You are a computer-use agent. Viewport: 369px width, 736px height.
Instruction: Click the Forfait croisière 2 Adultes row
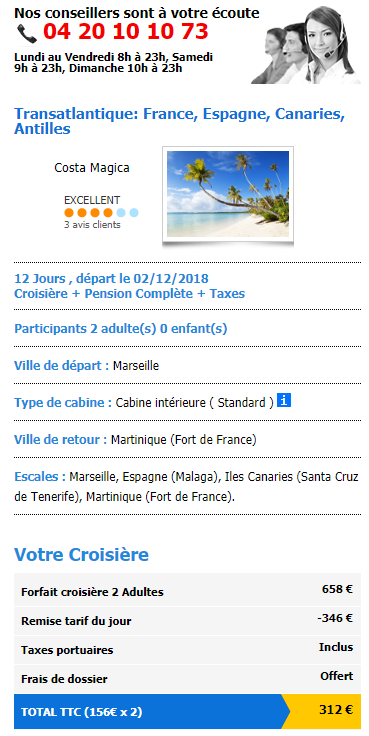click(x=187, y=590)
